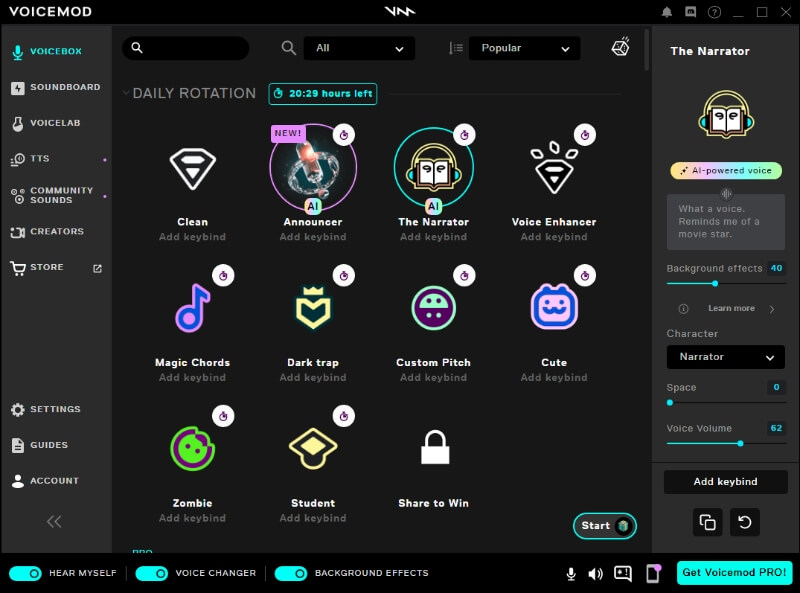Select the Voice Enhancer voice
Viewport: 800px width, 593px height.
tap(554, 168)
